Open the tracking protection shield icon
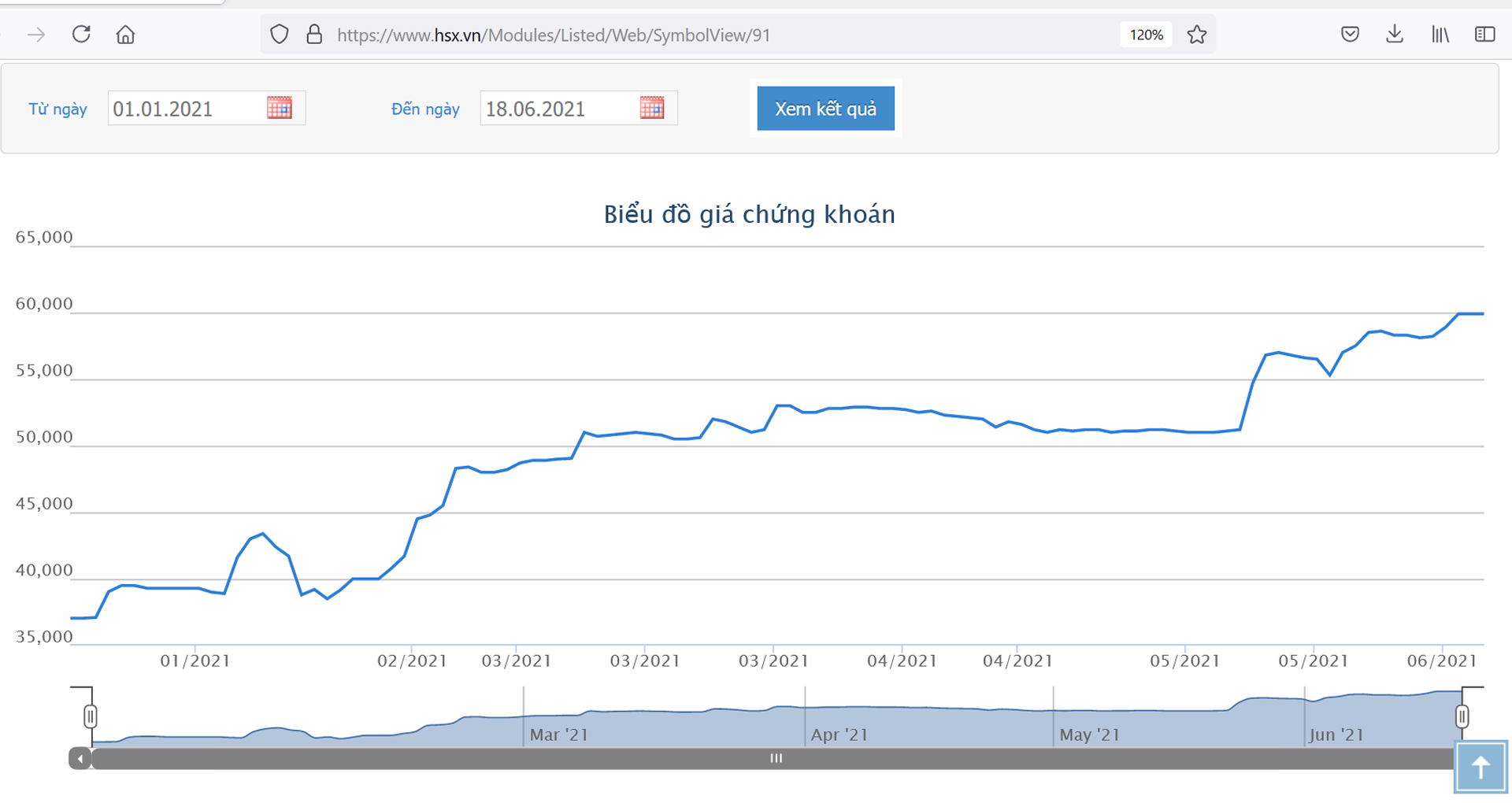Image resolution: width=1512 pixels, height=803 pixels. (280, 35)
